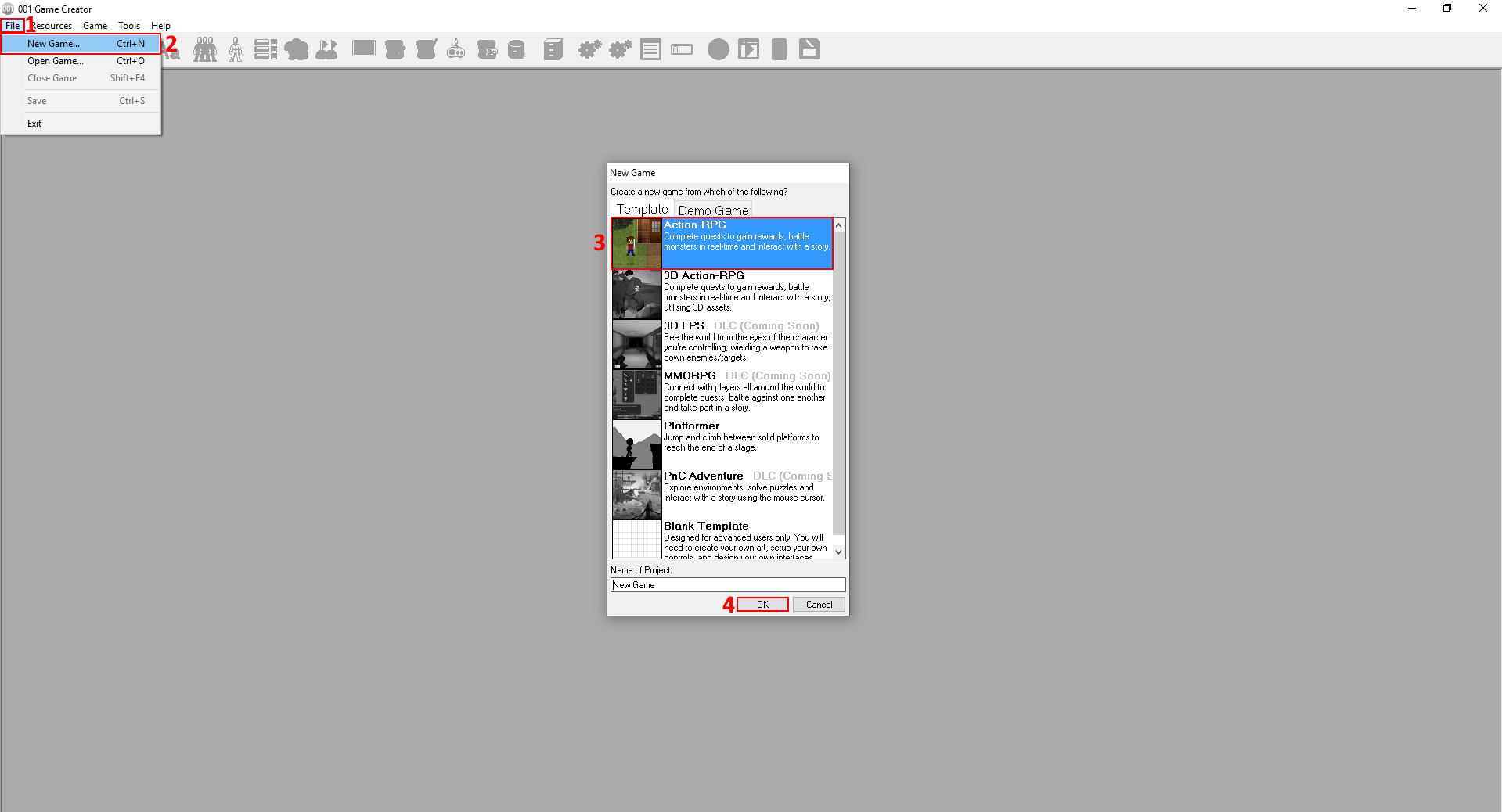
Task: Open the Help menu
Action: click(x=160, y=26)
